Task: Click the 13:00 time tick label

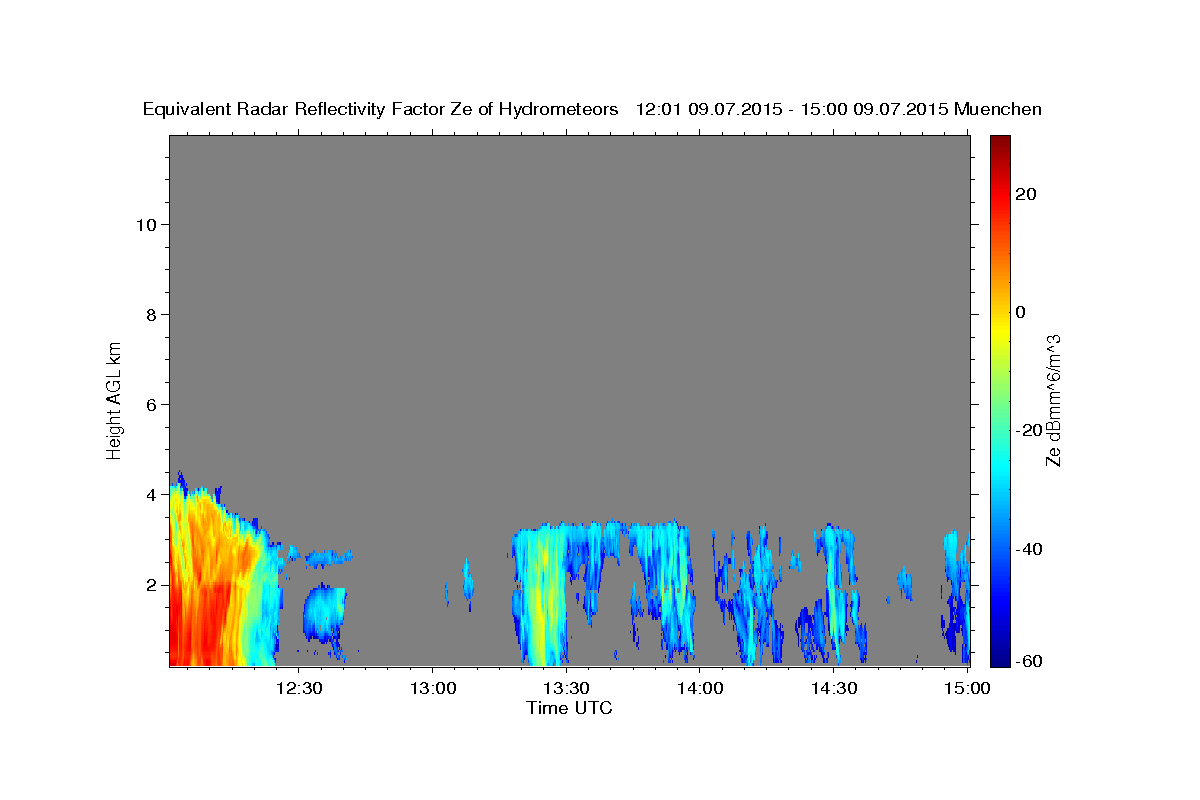Action: (x=433, y=688)
